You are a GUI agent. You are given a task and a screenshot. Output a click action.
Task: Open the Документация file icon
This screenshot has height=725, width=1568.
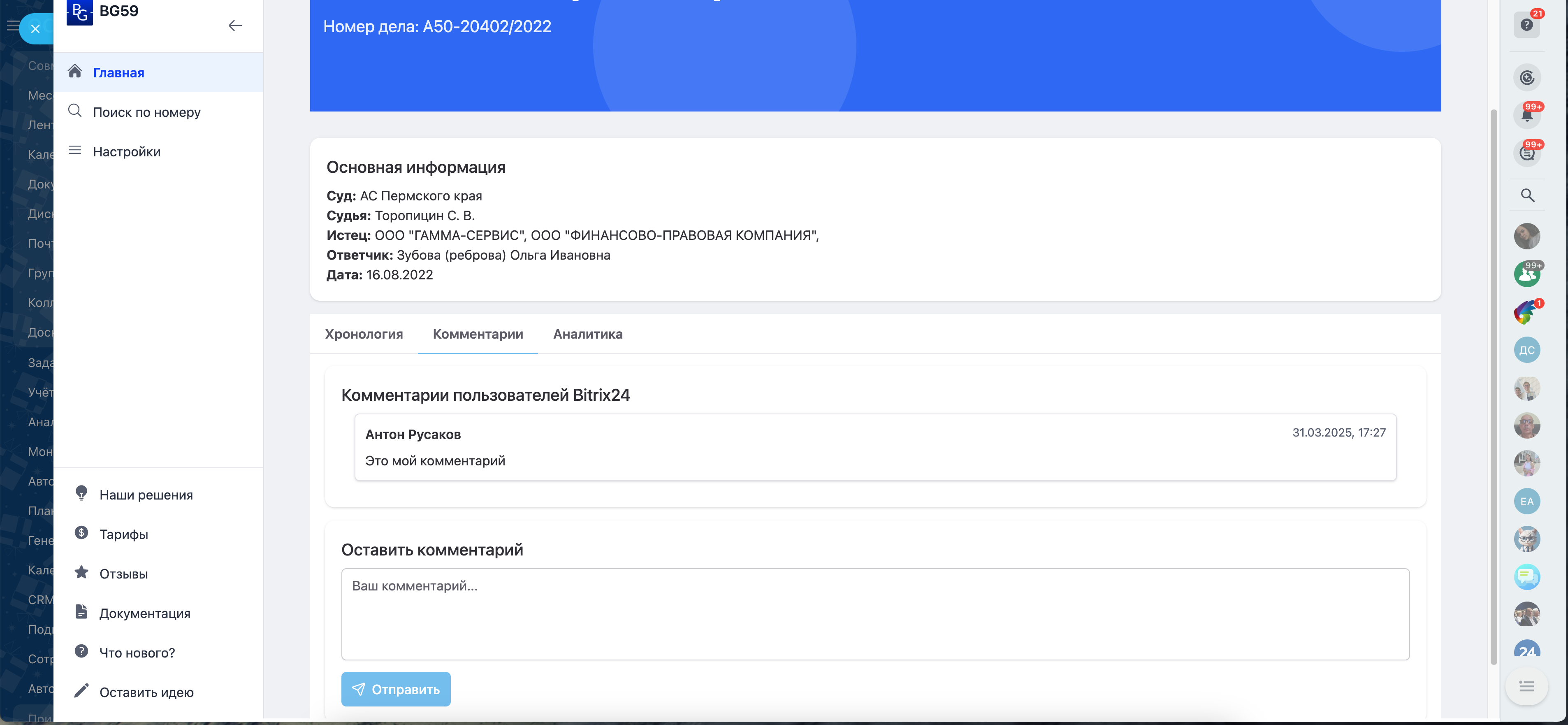[x=81, y=612]
